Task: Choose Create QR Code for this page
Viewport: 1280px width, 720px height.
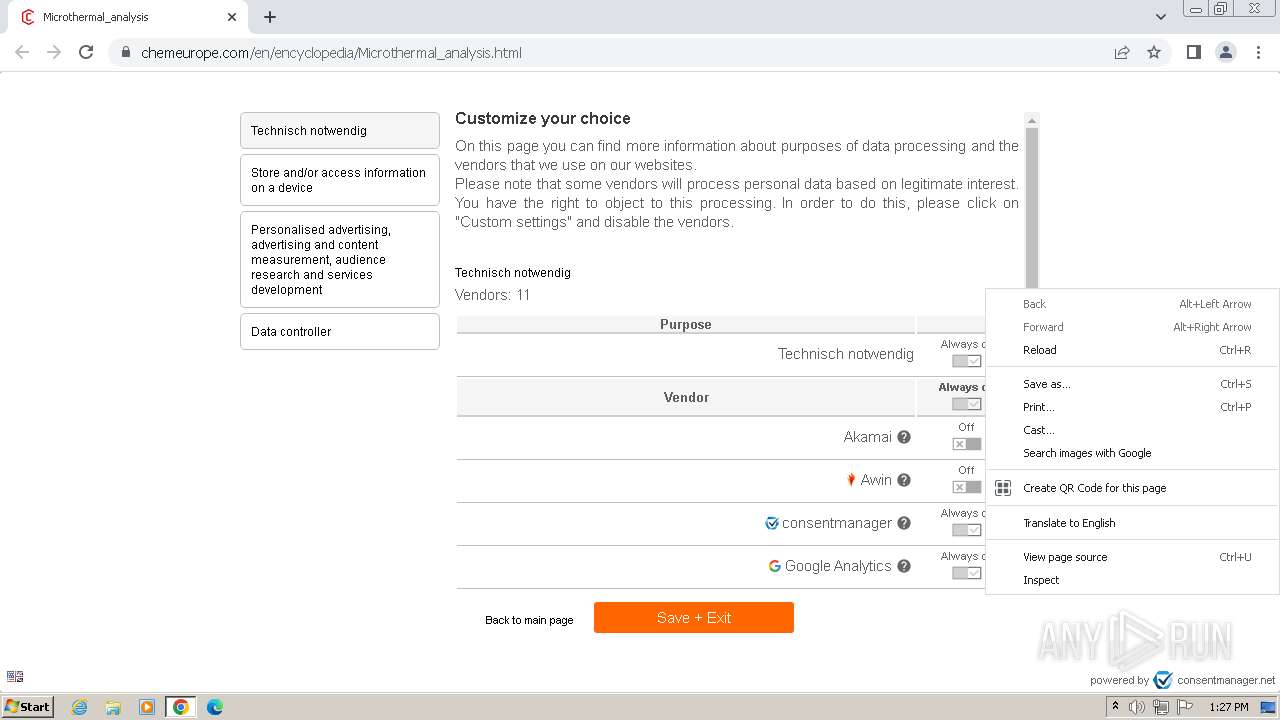Action: point(1132,488)
